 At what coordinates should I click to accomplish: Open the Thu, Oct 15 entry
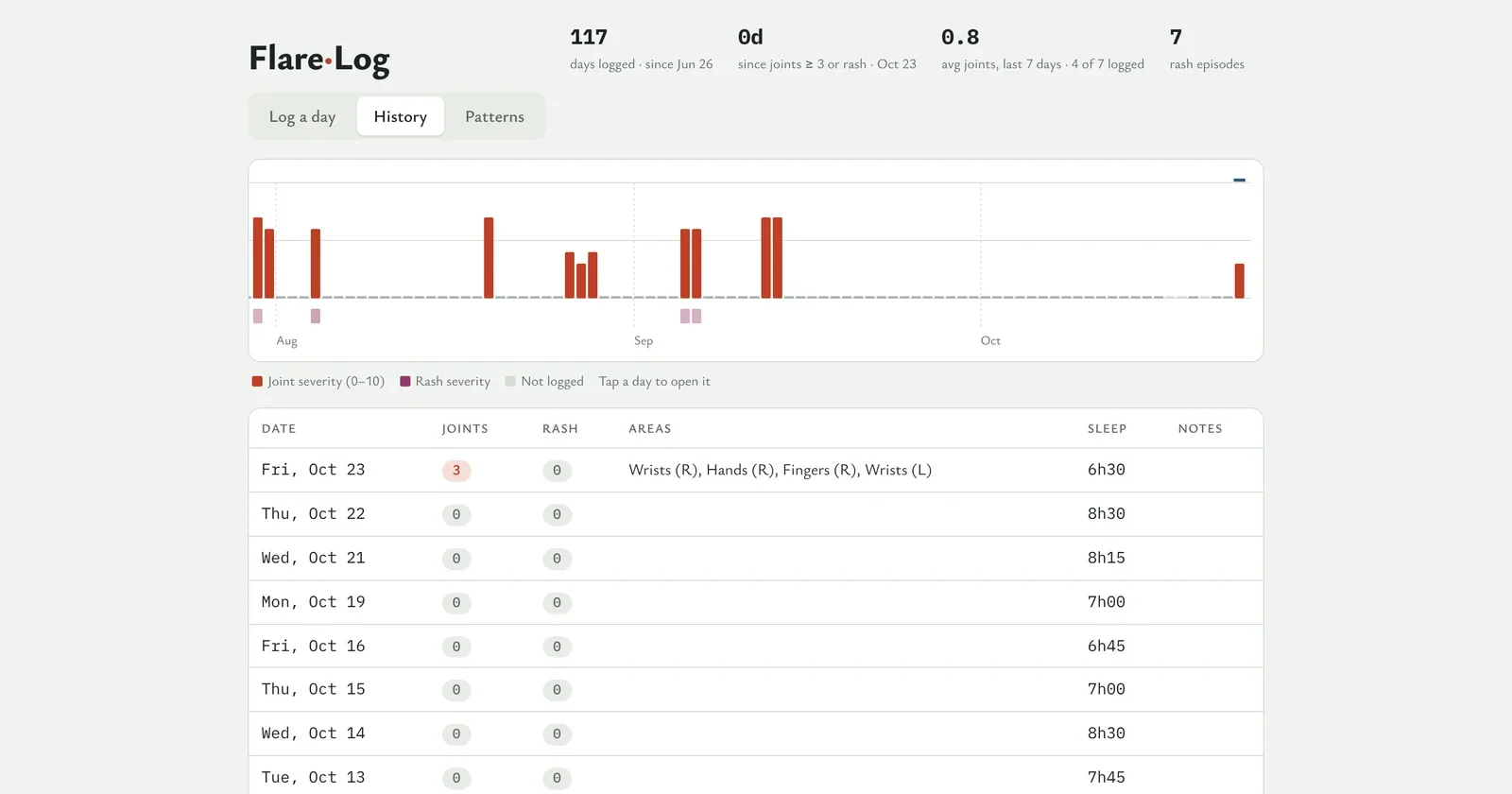[x=756, y=689]
